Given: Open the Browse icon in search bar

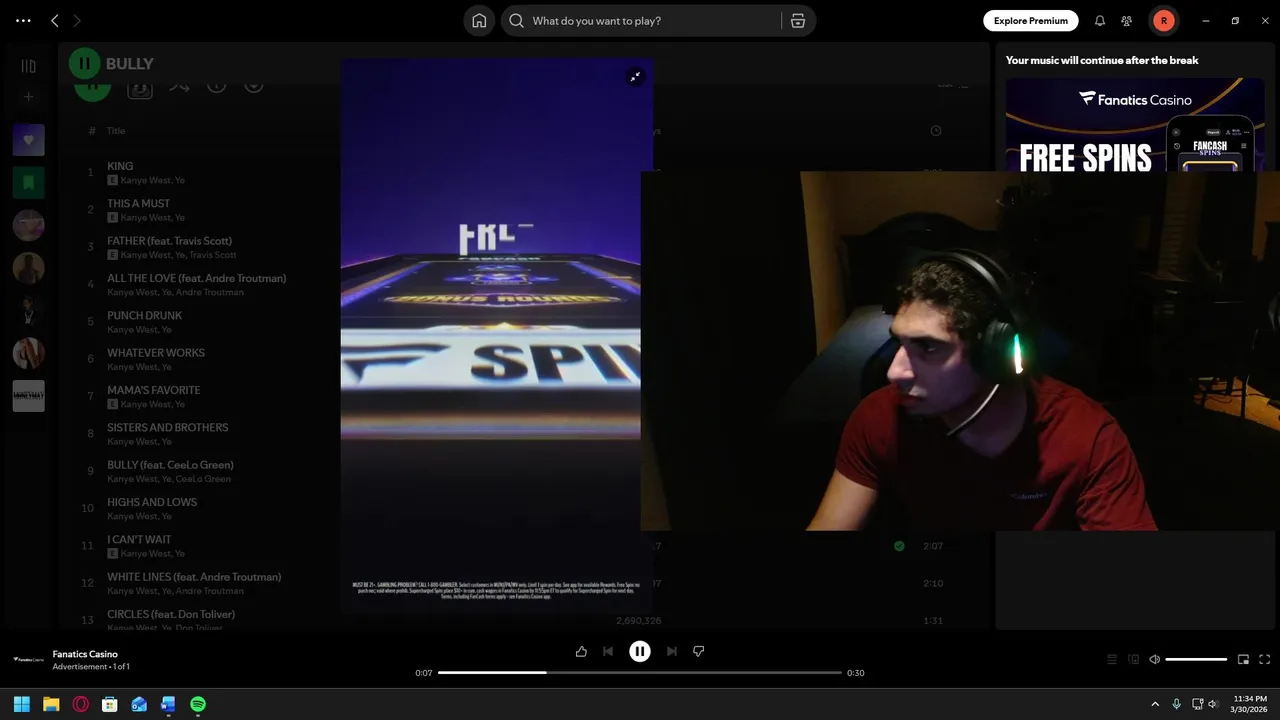Looking at the screenshot, I should click(798, 20).
